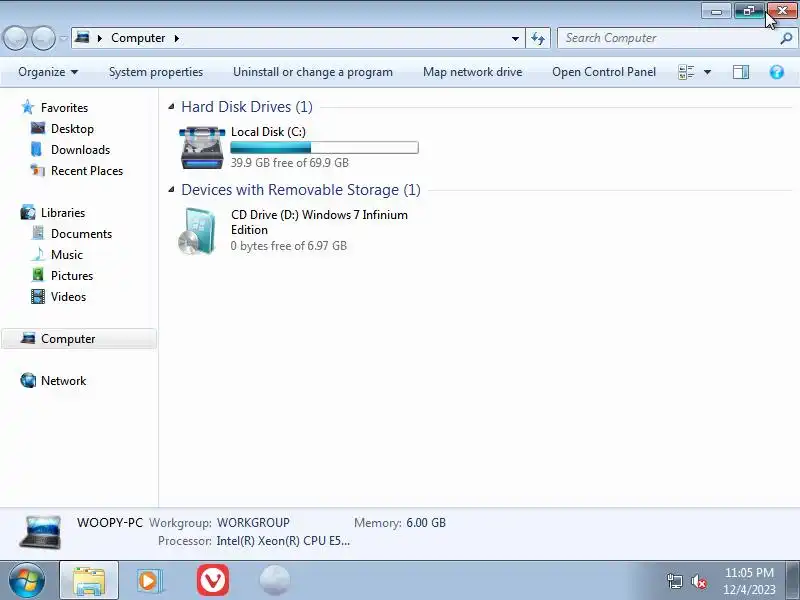Select Favorites in the navigation pane

[x=64, y=108]
